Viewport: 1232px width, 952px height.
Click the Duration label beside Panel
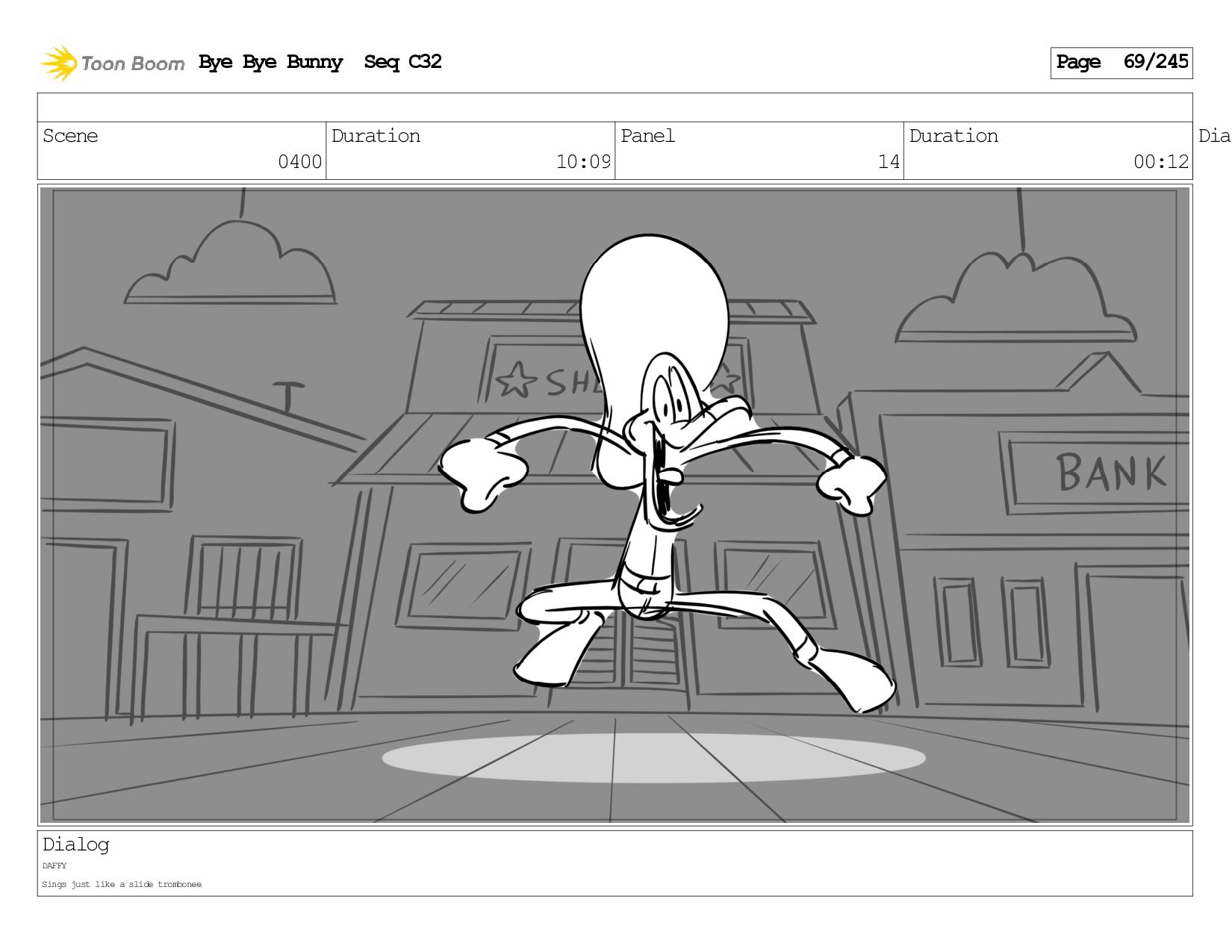[x=953, y=136]
